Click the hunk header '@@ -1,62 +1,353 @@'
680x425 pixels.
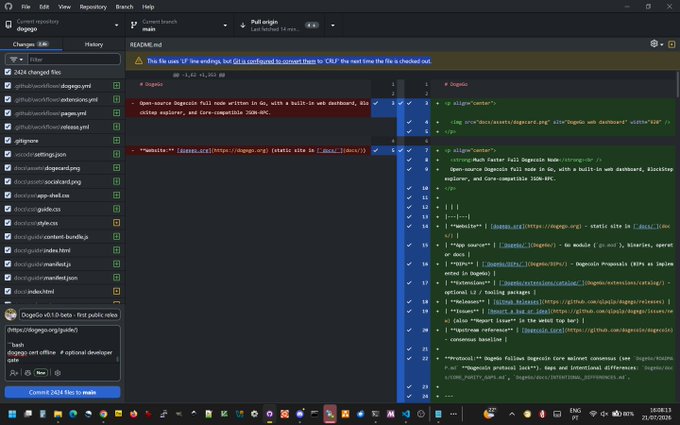pyautogui.click(x=199, y=75)
